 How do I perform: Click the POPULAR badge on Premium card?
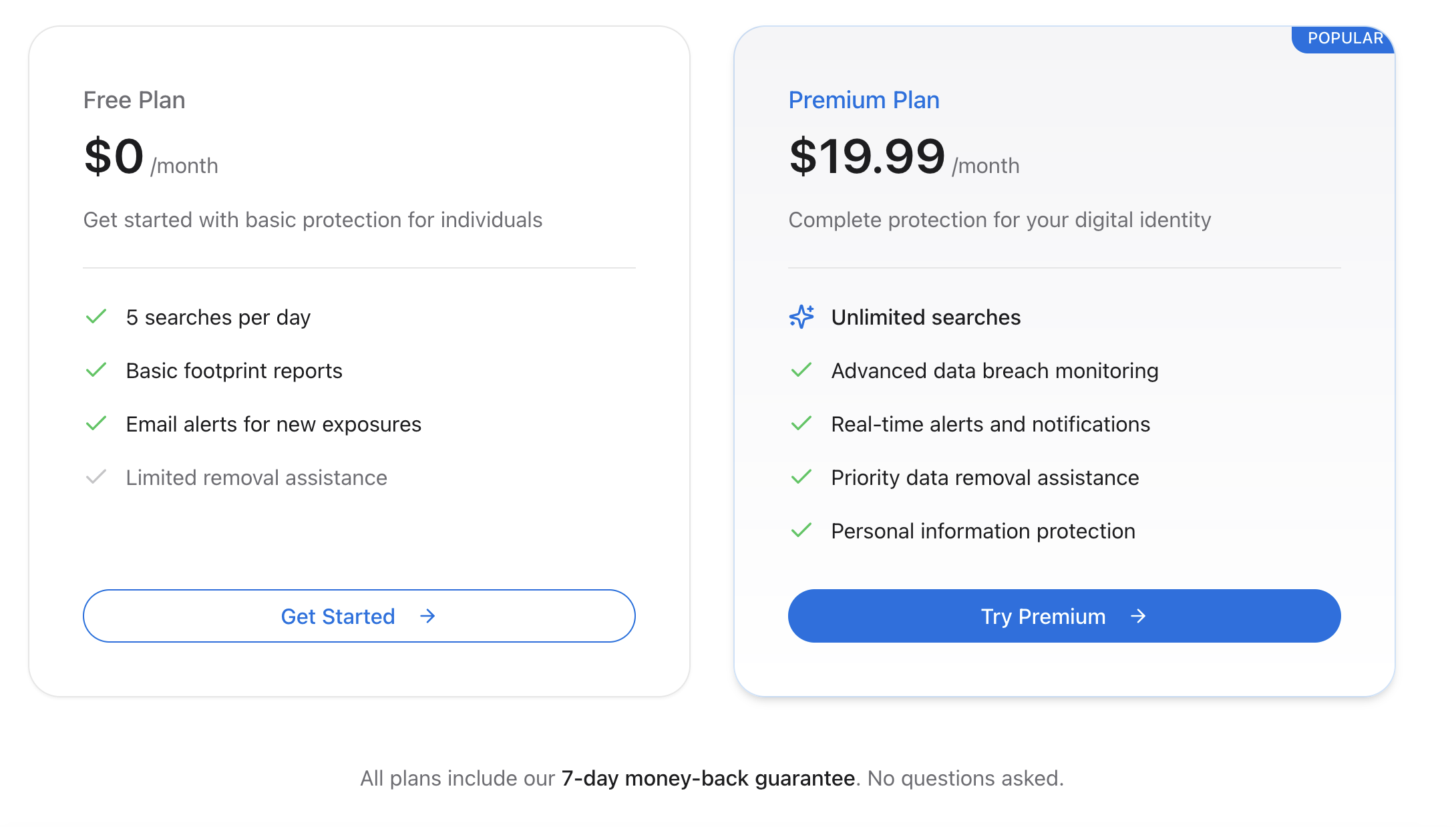(x=1344, y=39)
